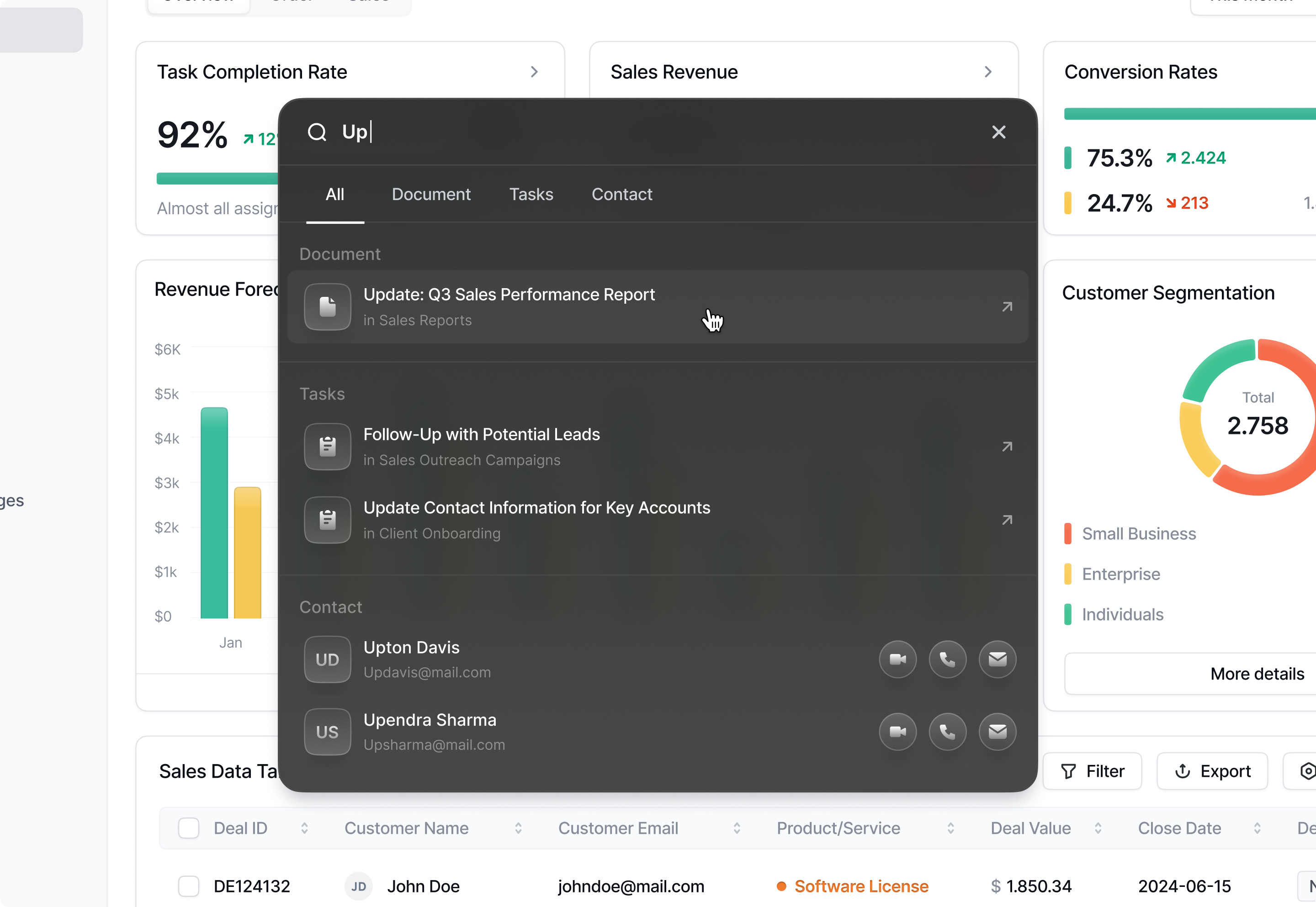
Task: Switch to the Document search tab
Action: pos(431,195)
